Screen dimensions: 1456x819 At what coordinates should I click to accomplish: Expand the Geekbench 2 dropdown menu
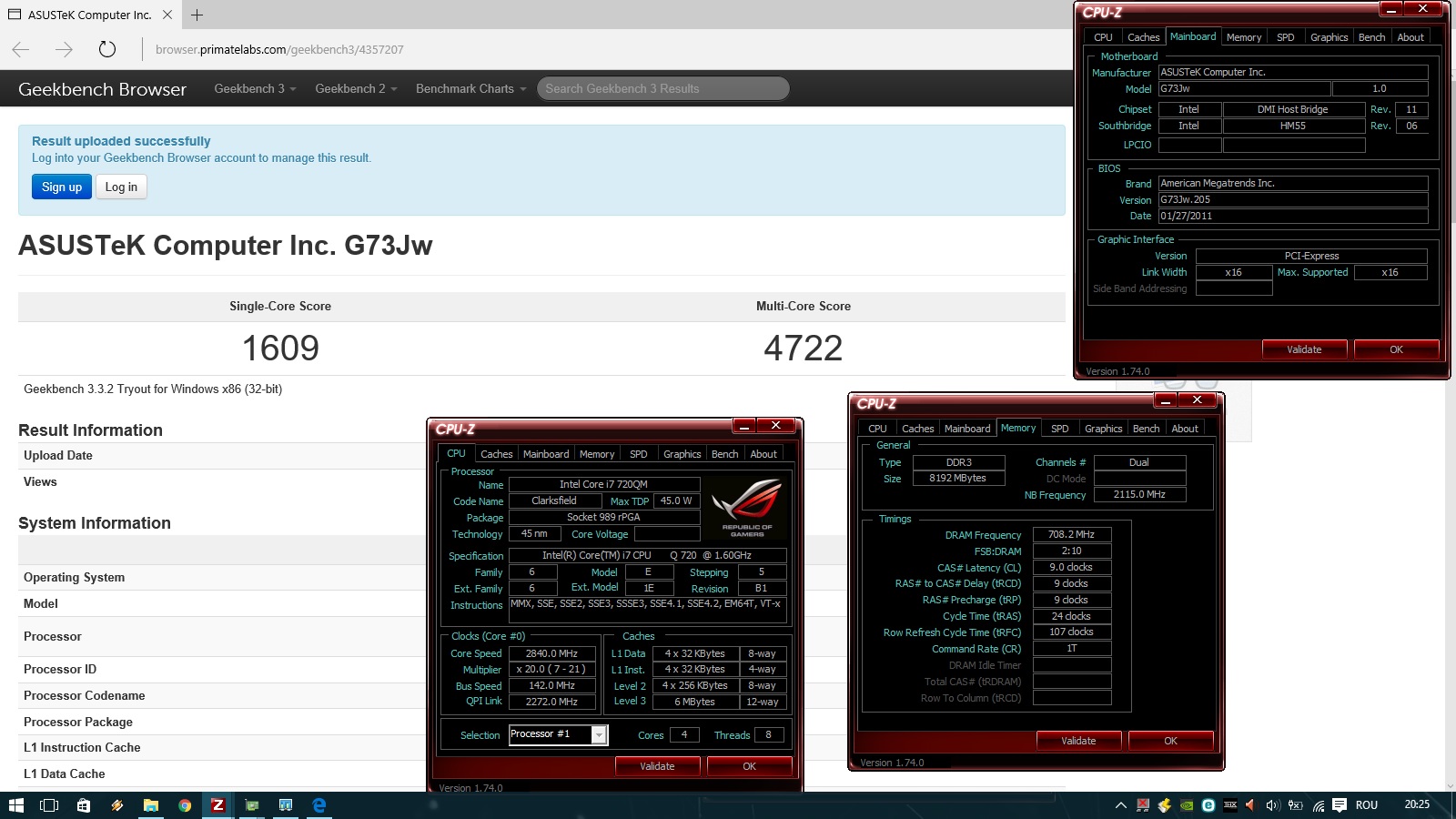pyautogui.click(x=356, y=89)
